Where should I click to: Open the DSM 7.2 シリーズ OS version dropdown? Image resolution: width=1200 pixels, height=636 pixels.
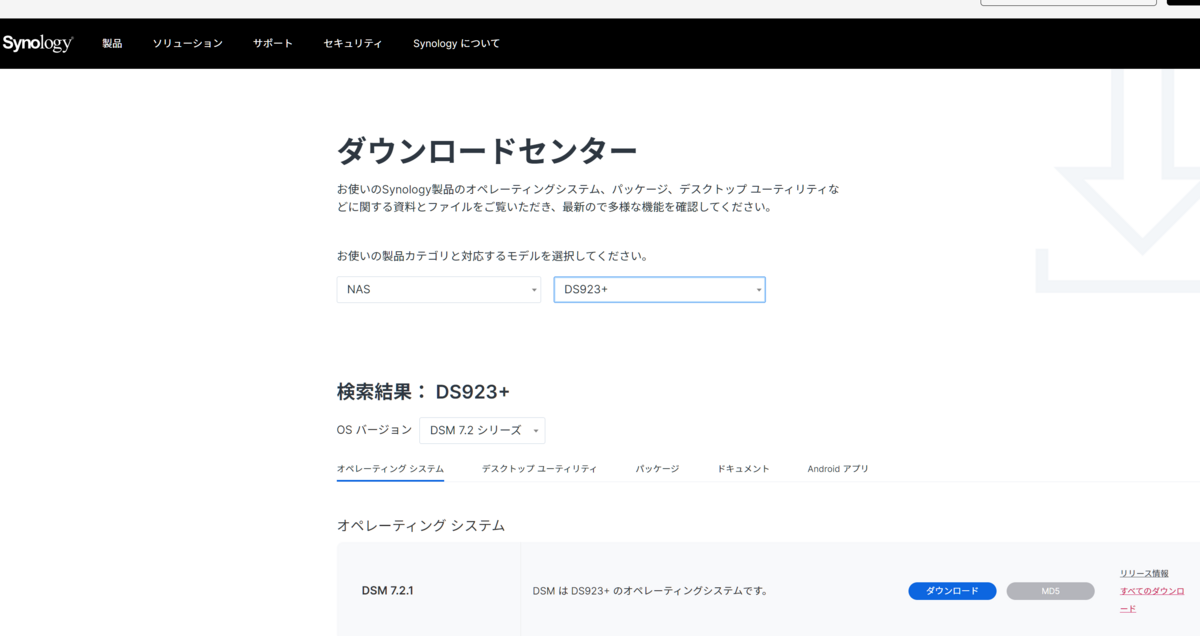point(482,430)
